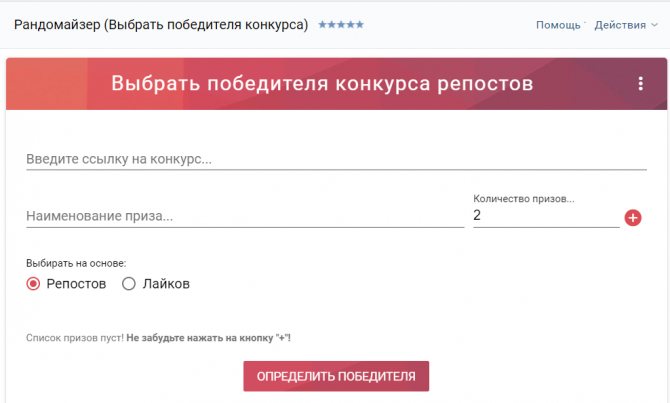Open the Помощь help link
This screenshot has height=403, width=670.
[x=558, y=25]
